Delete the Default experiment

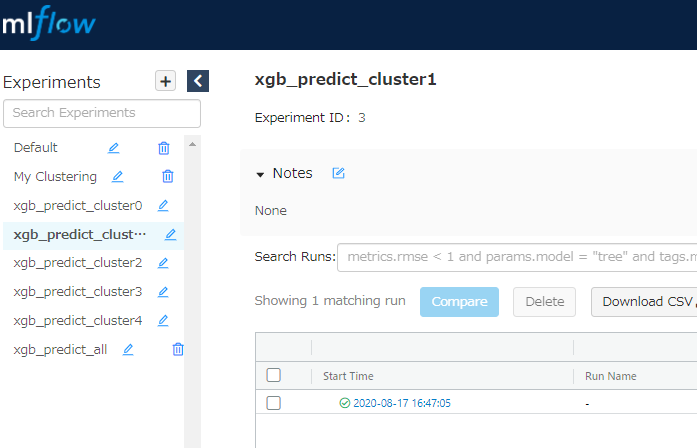click(164, 148)
